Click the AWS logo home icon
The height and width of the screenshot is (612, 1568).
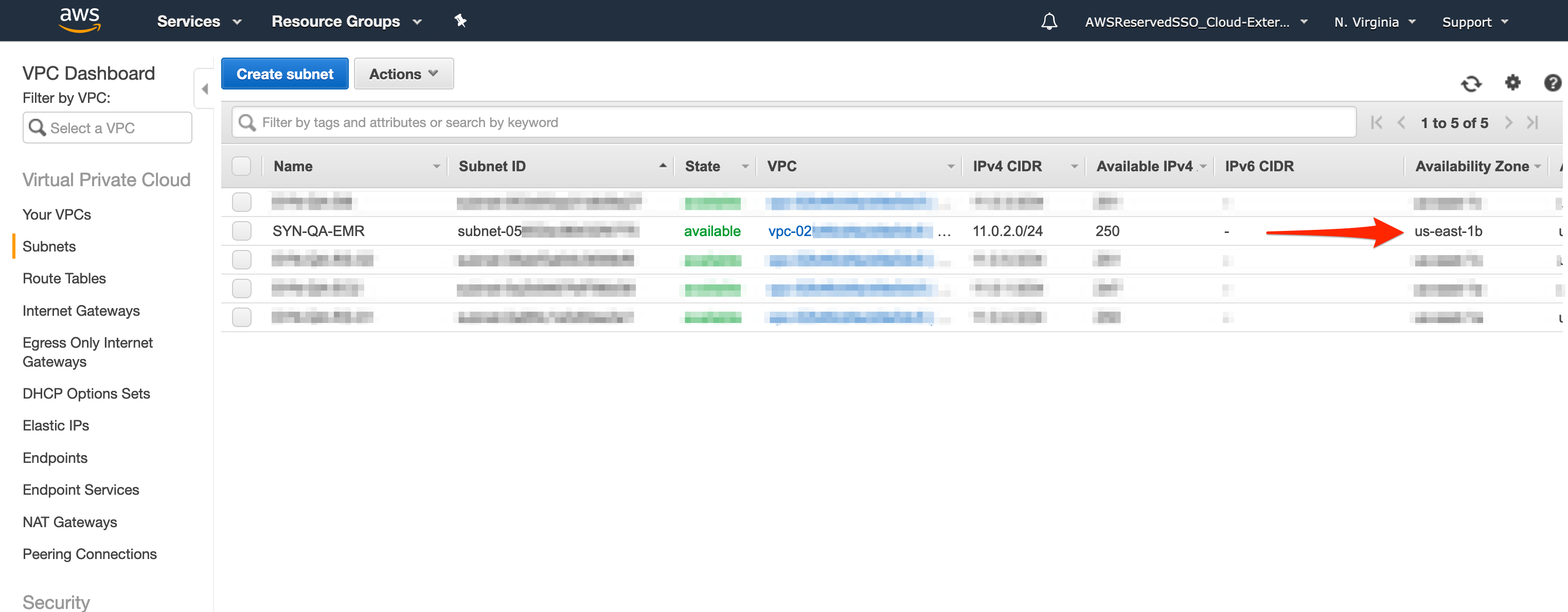click(79, 20)
